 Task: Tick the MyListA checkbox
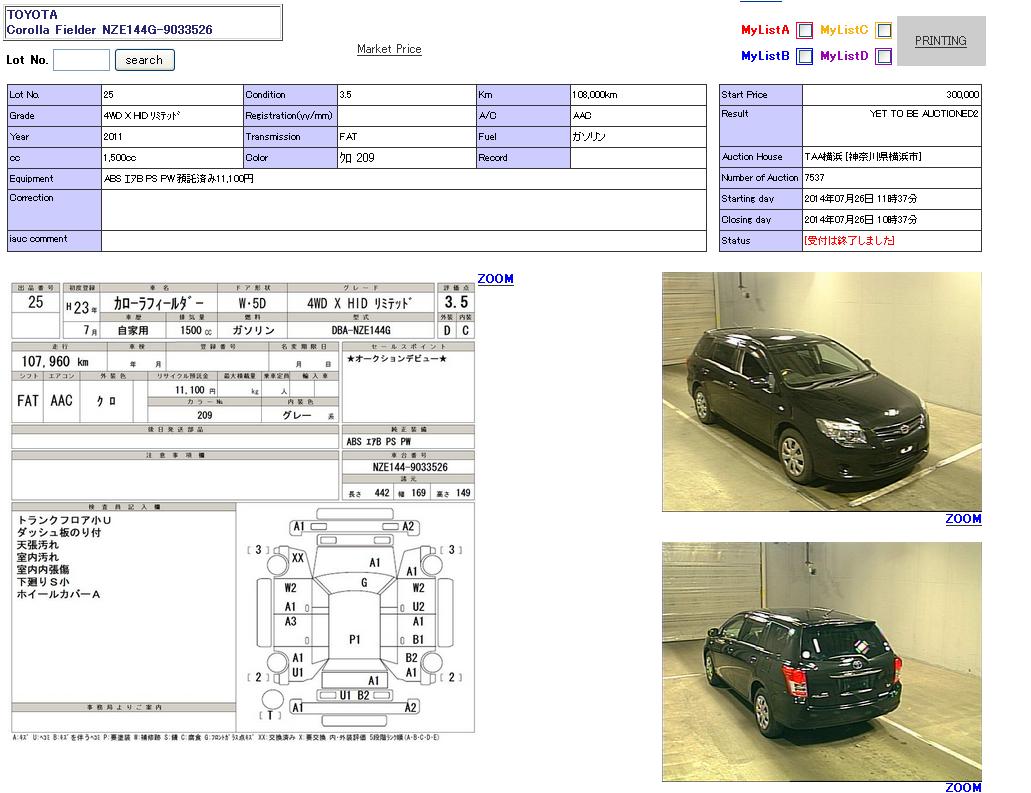click(804, 30)
